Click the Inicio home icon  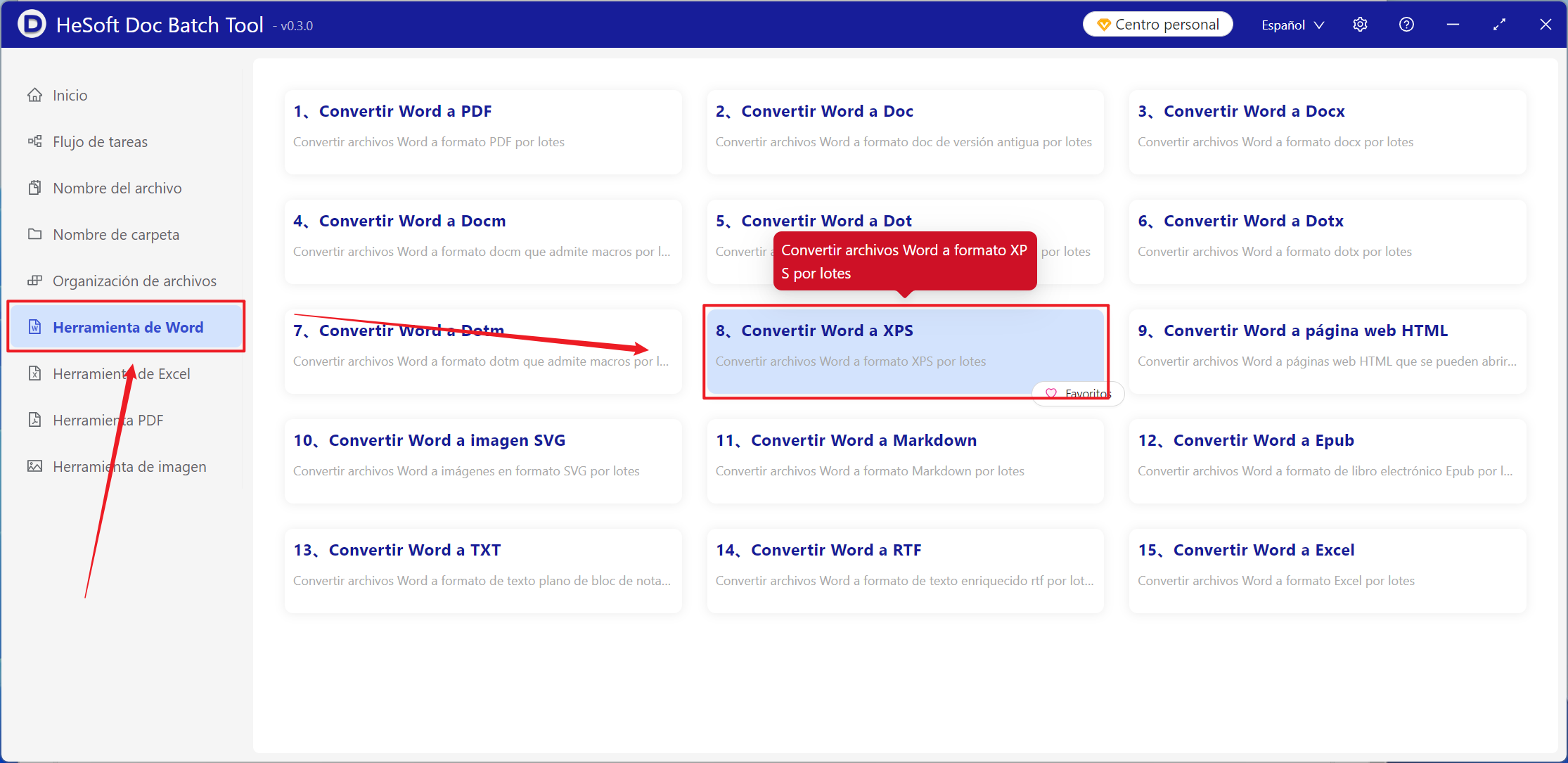coord(34,95)
